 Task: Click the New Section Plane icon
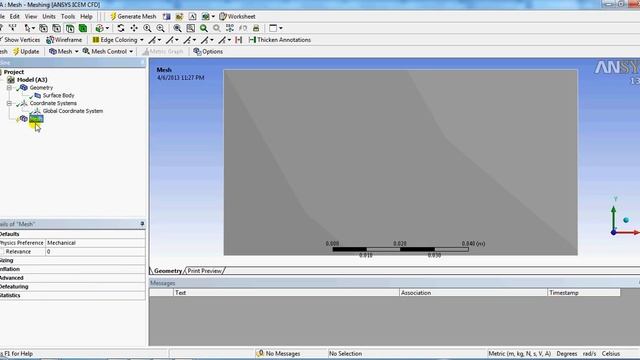click(x=167, y=16)
